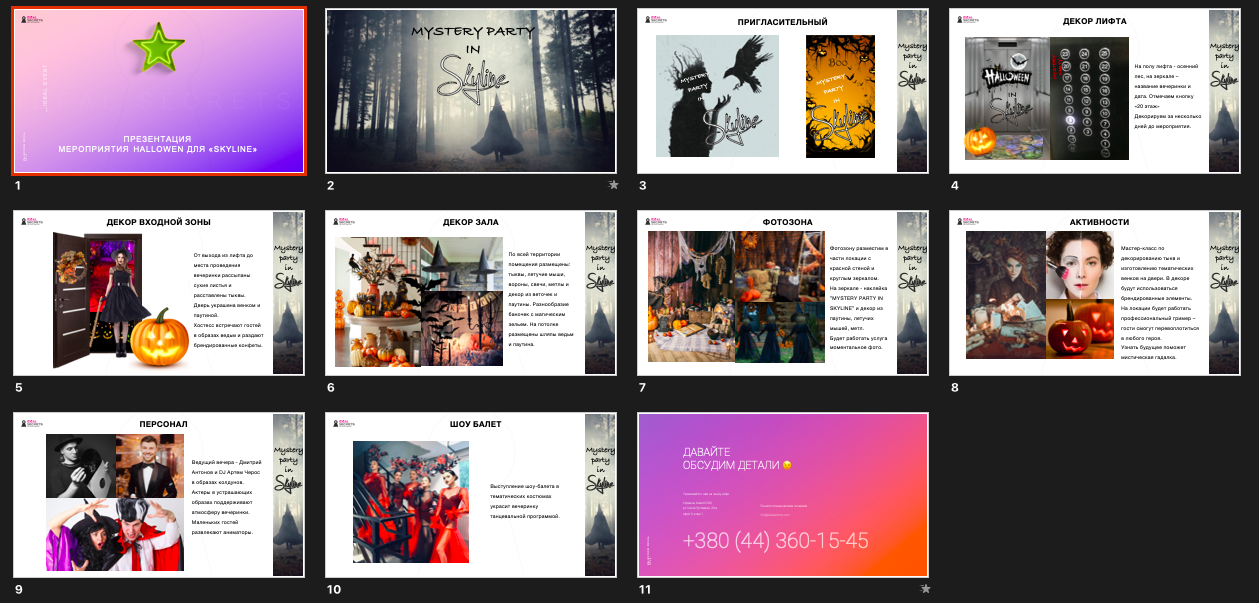Click slide number label 6
Viewport: 1259px width, 603px height.
point(331,388)
